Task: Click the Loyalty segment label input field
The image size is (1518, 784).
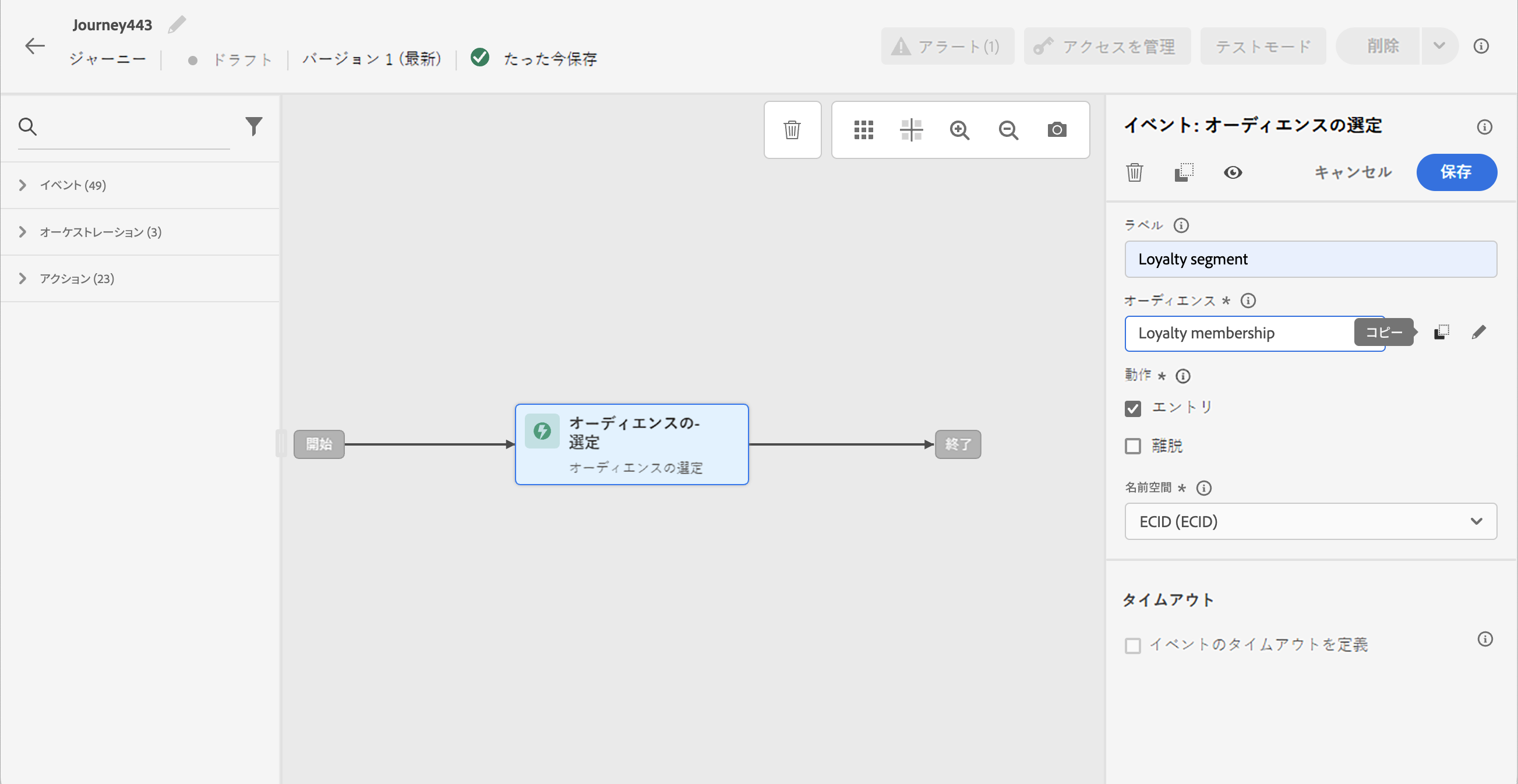Action: [x=1310, y=259]
